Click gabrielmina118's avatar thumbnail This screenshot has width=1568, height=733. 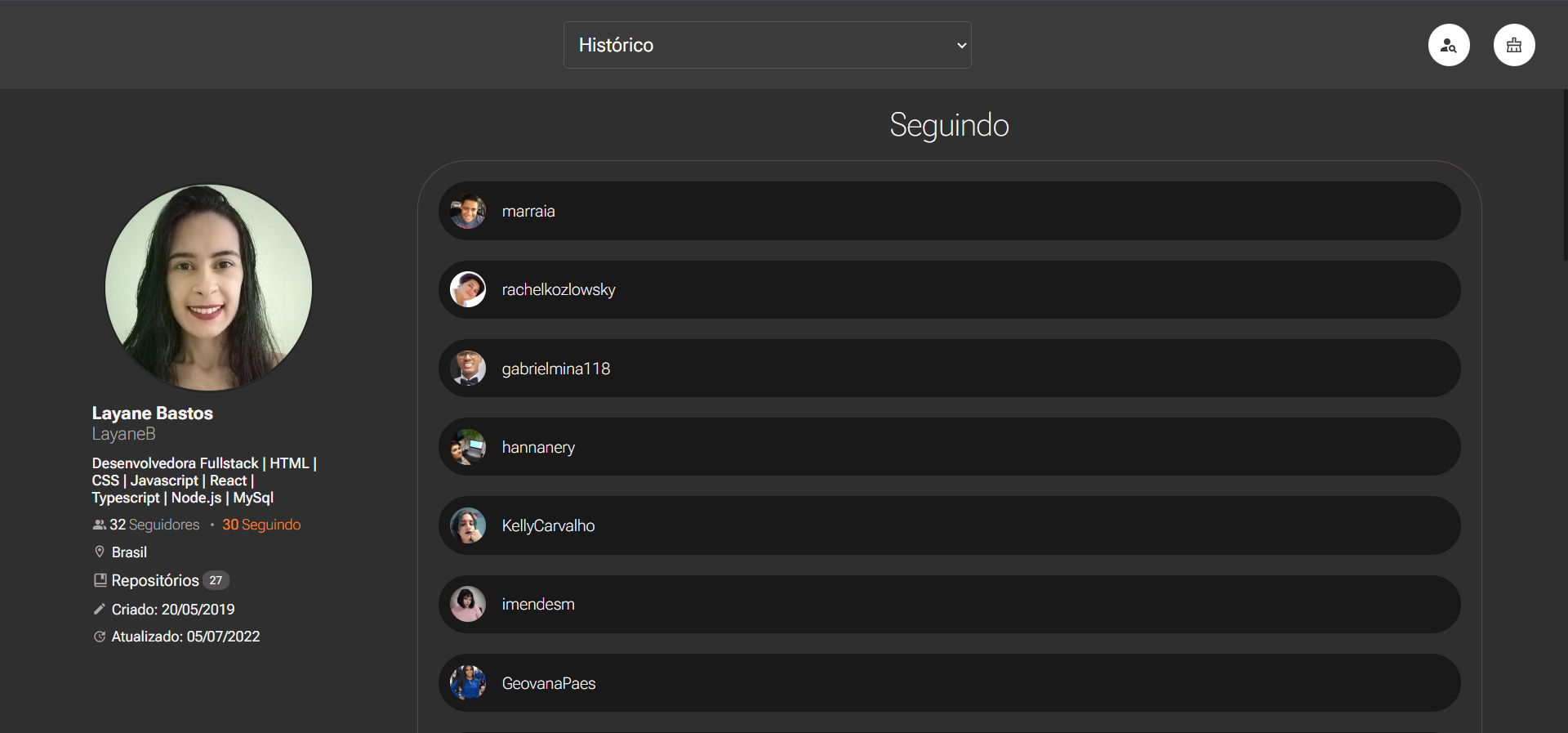pyautogui.click(x=468, y=369)
